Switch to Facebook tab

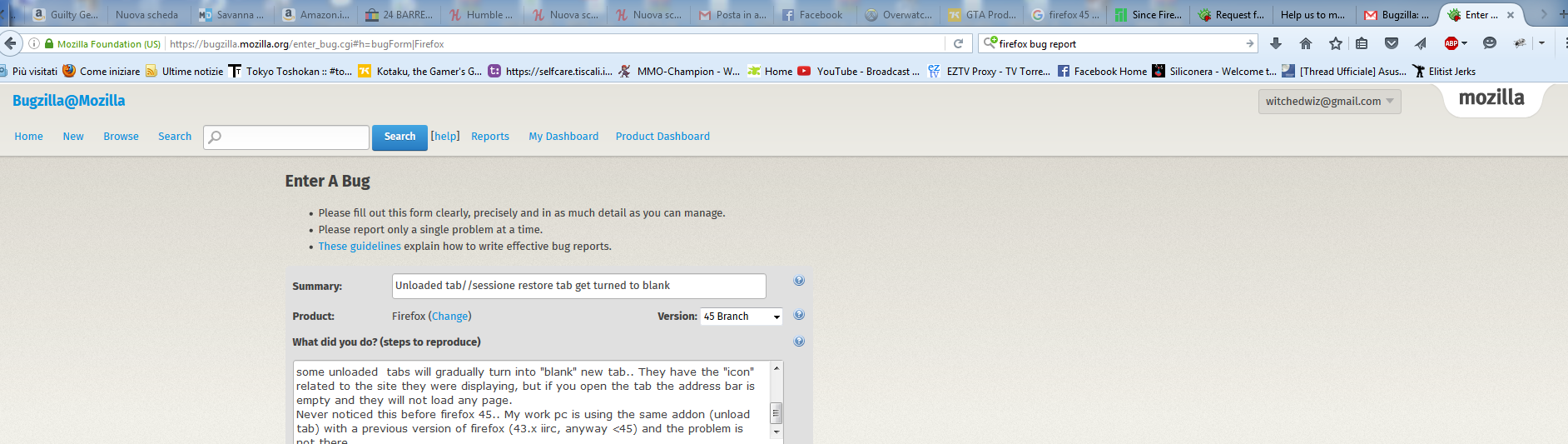(815, 15)
